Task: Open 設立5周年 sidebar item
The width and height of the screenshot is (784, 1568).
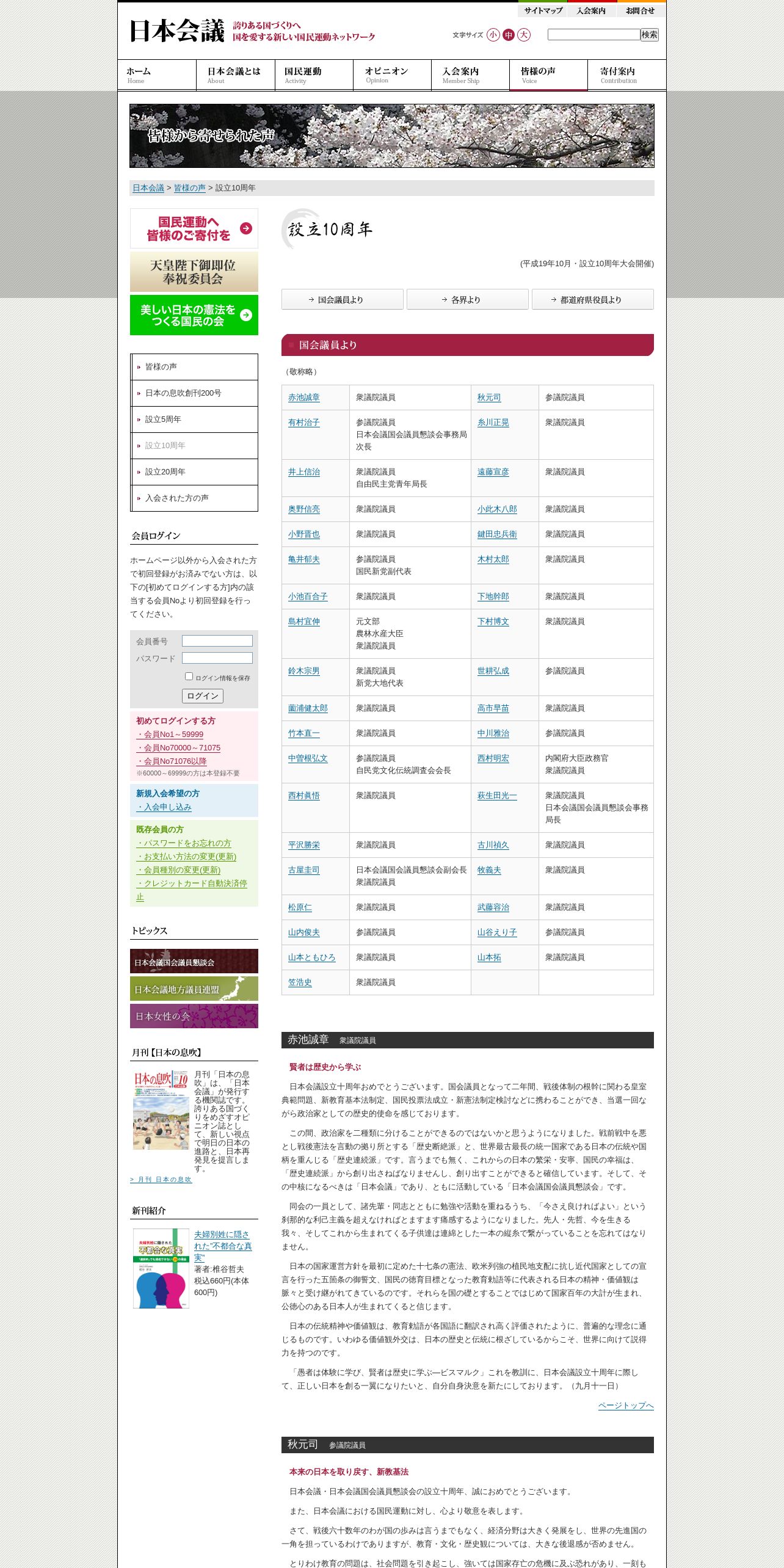Action: point(194,419)
